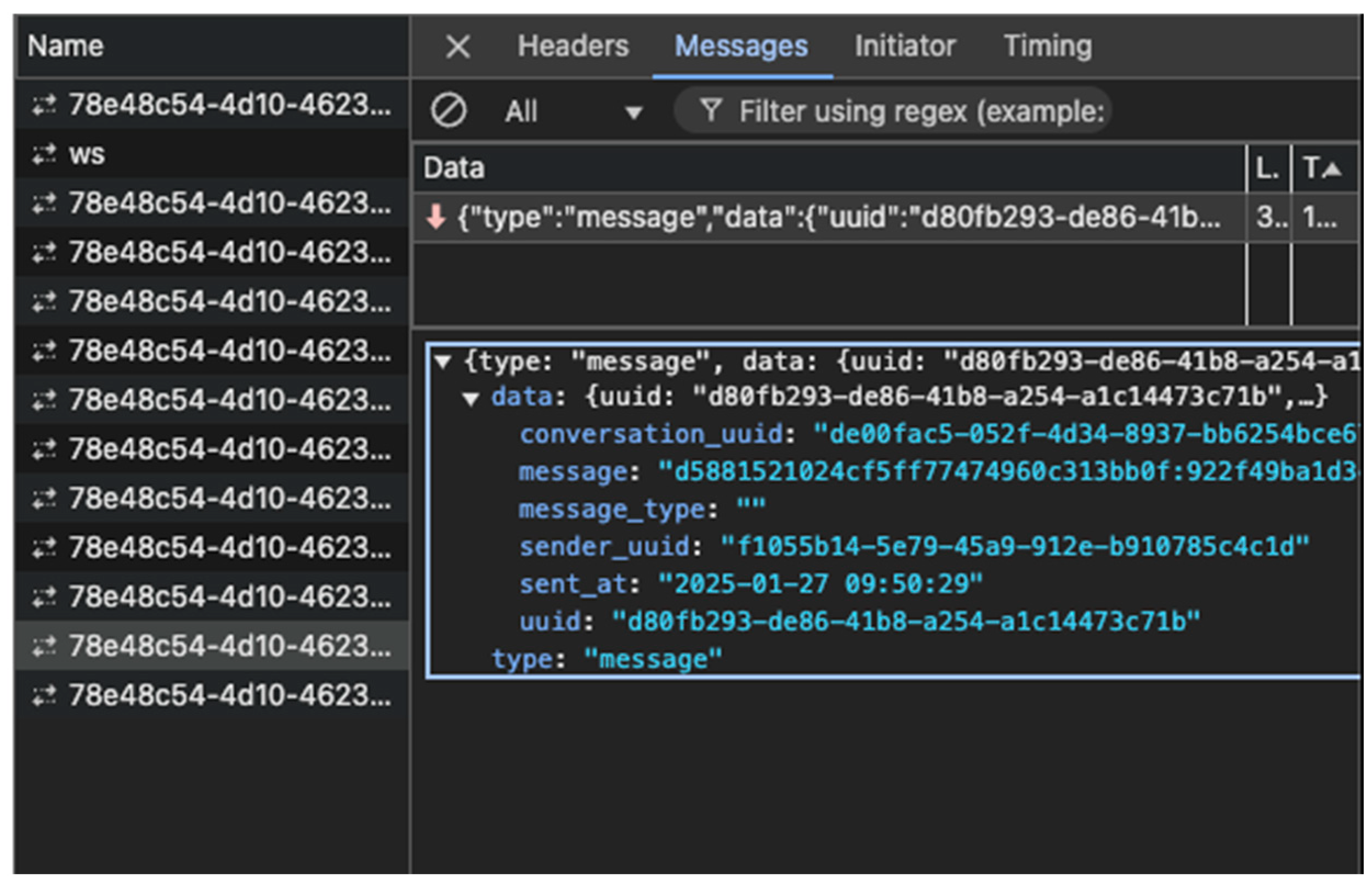The height and width of the screenshot is (885, 1372).
Task: Collapse the root message object triangle
Action: tap(442, 362)
